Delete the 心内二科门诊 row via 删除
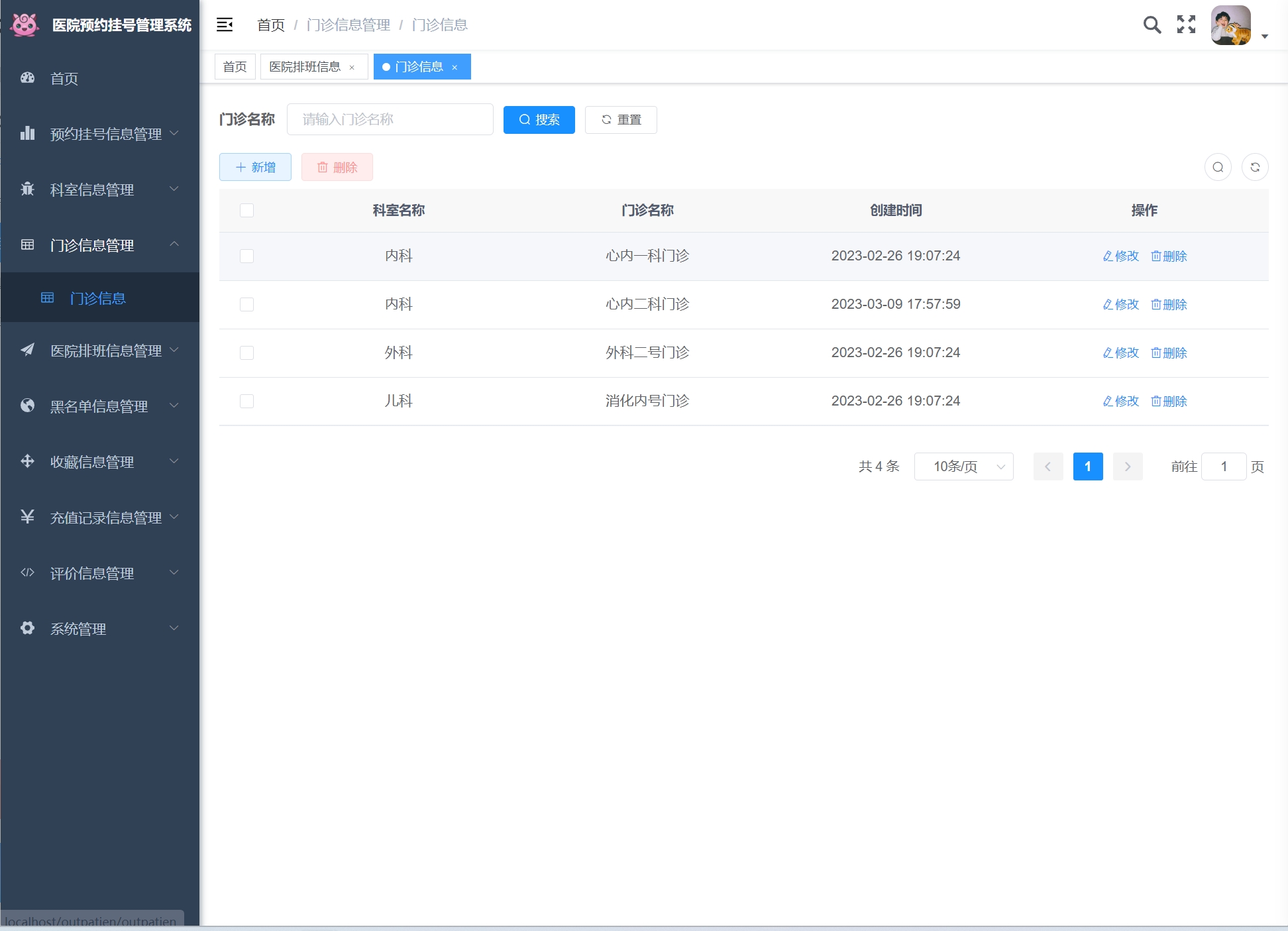The width and height of the screenshot is (1288, 931). point(1169,305)
